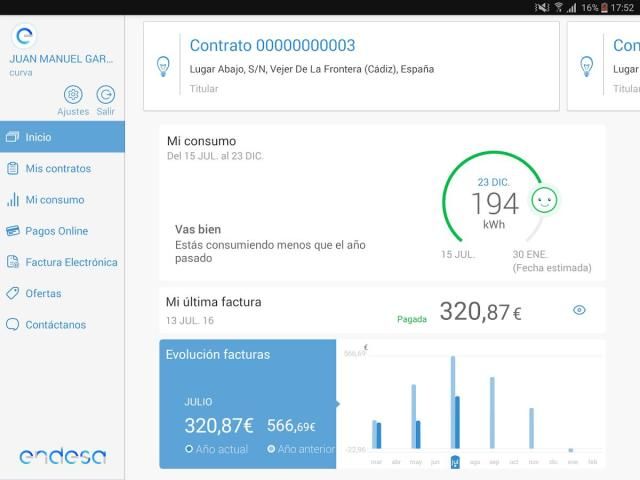Image resolution: width=640 pixels, height=480 pixels.
Task: Select the Año anterior radio option
Action: coord(271,449)
